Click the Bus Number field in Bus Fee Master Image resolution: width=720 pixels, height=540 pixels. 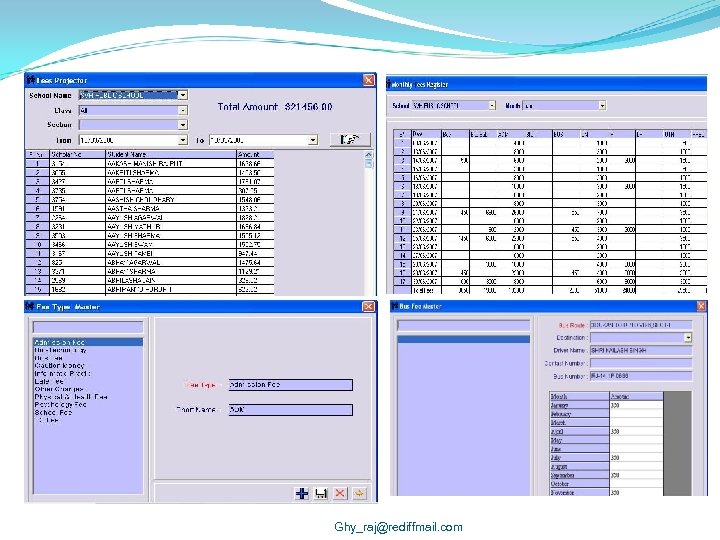coord(641,376)
